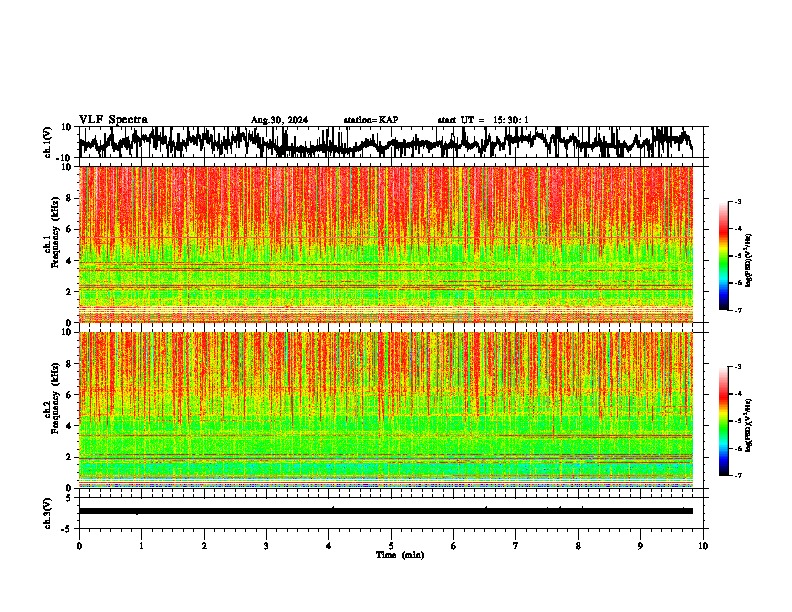Click the ch.1 spectrogram color bar

(723, 256)
